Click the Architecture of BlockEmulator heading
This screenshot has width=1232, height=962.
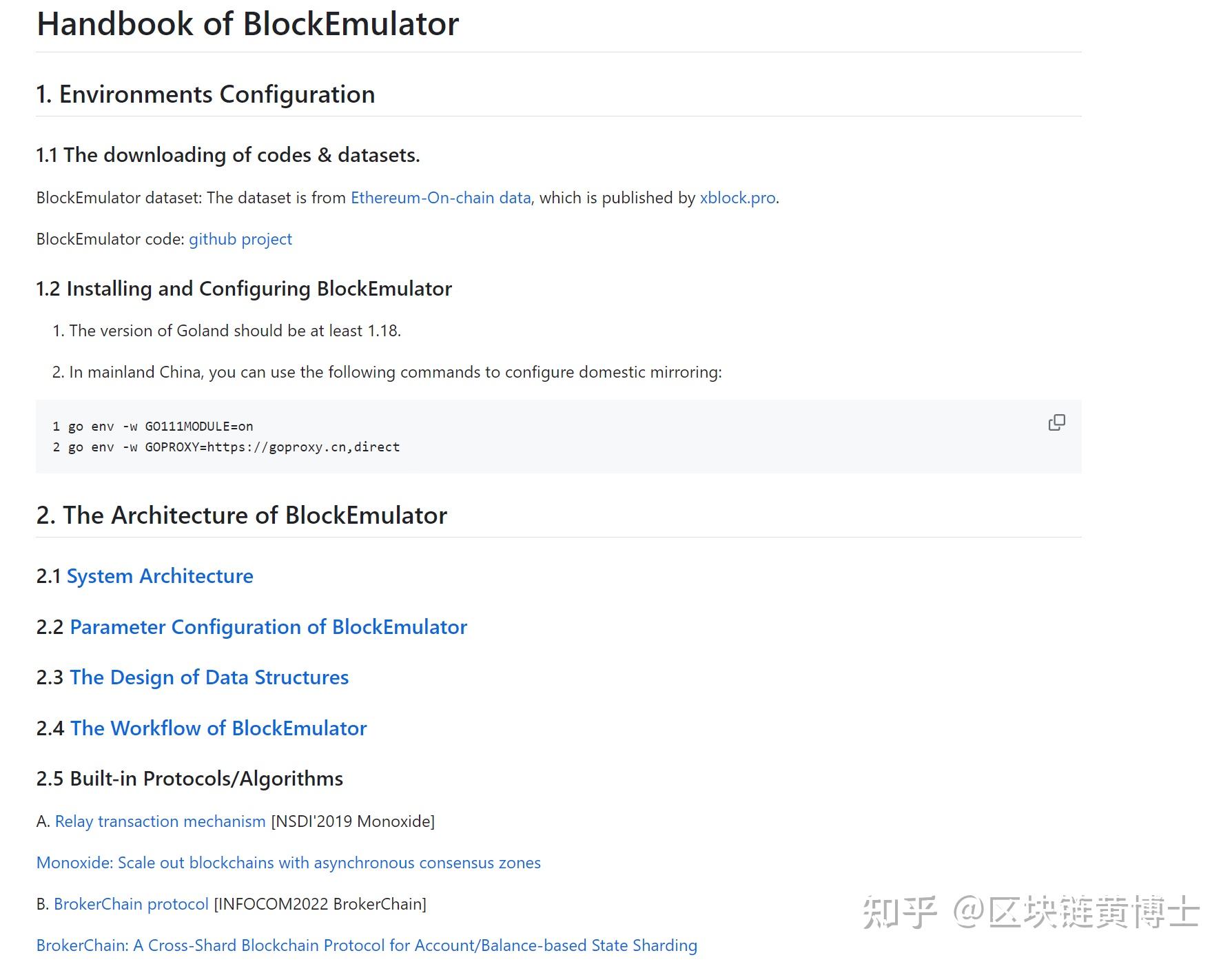241,515
